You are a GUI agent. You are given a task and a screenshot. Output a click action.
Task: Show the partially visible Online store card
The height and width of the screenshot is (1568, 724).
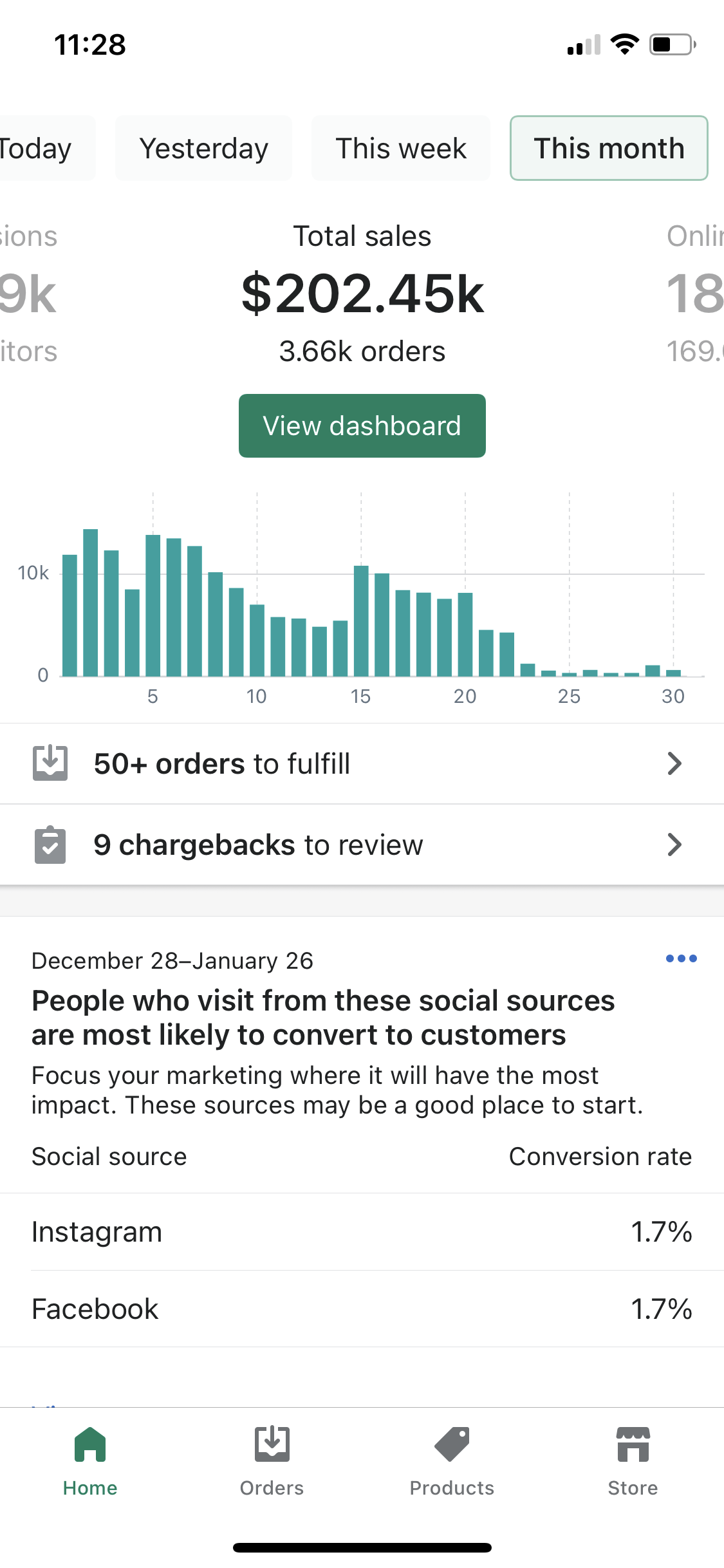[x=695, y=294]
